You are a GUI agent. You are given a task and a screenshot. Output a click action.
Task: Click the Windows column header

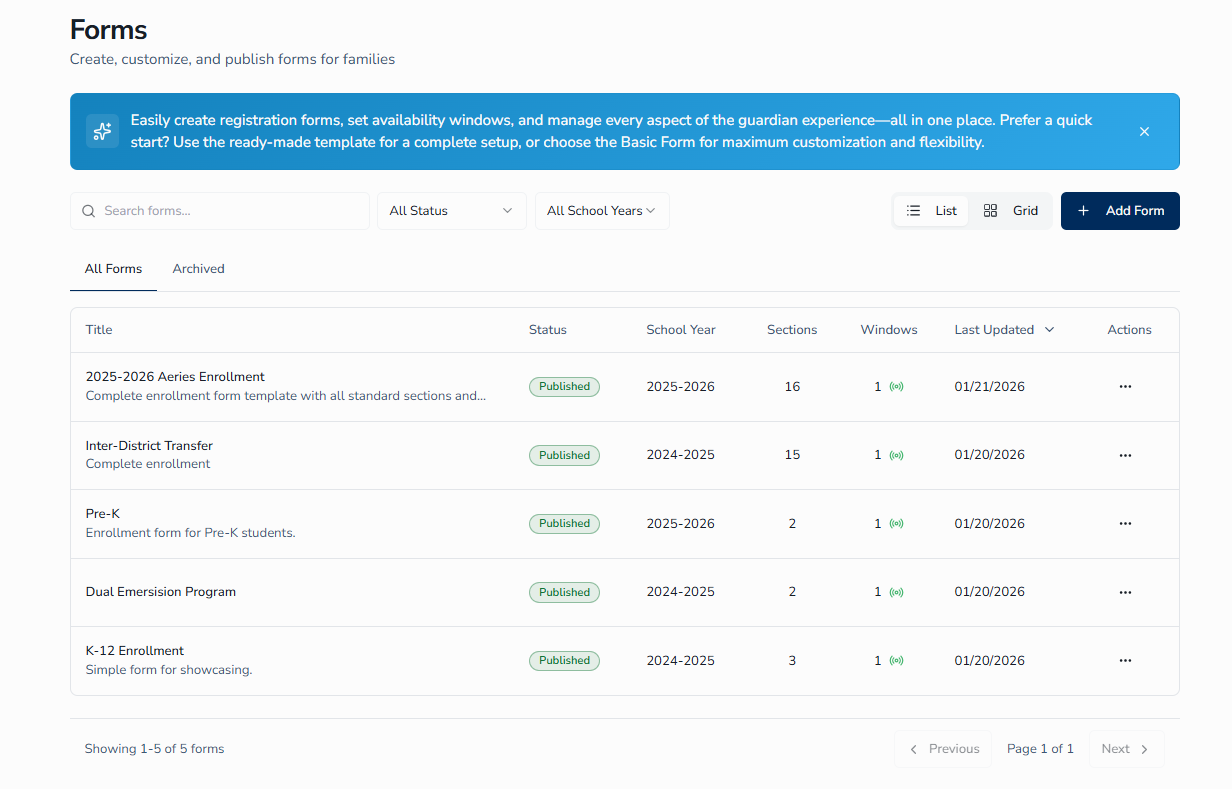(889, 330)
